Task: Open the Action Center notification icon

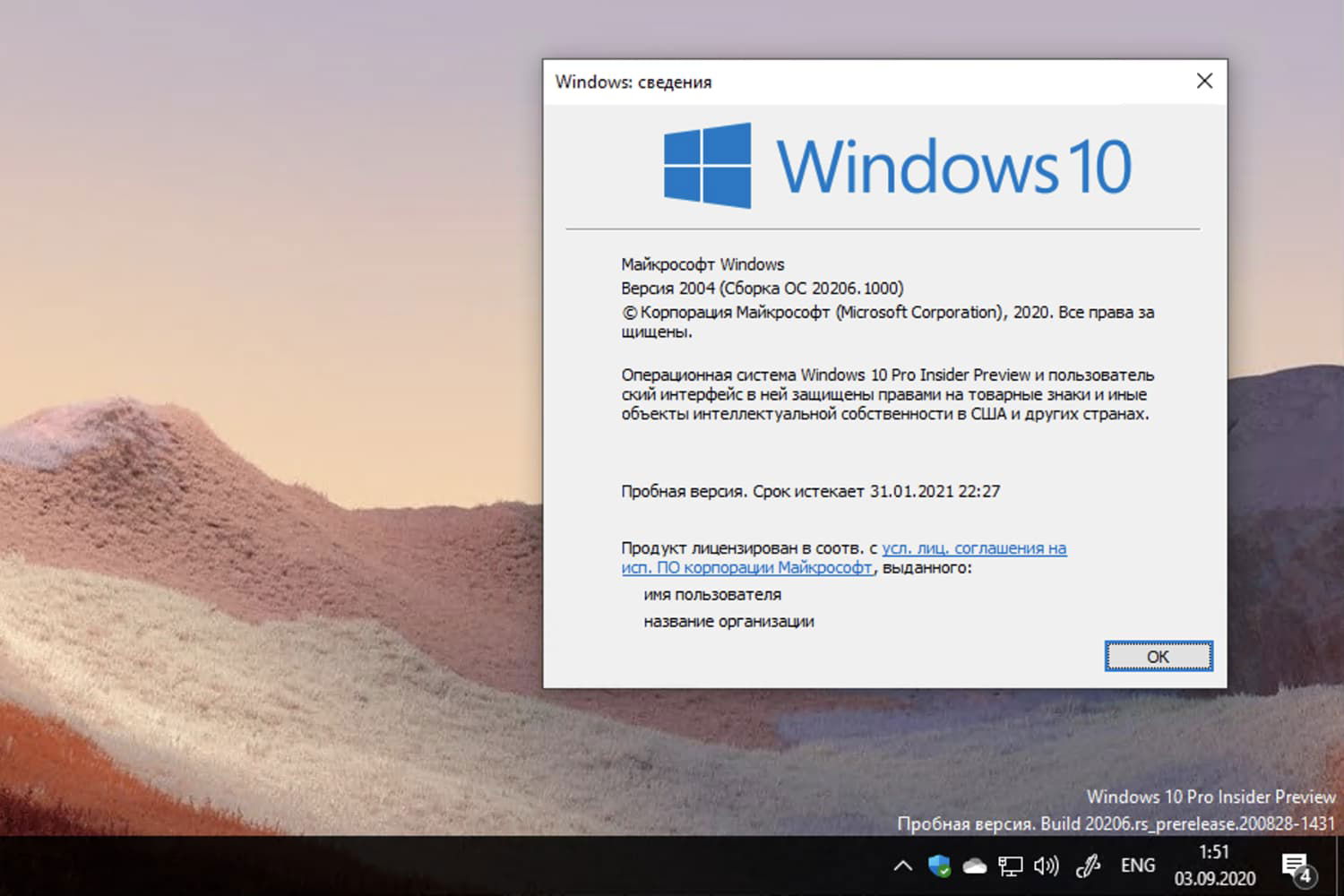Action: click(1296, 863)
